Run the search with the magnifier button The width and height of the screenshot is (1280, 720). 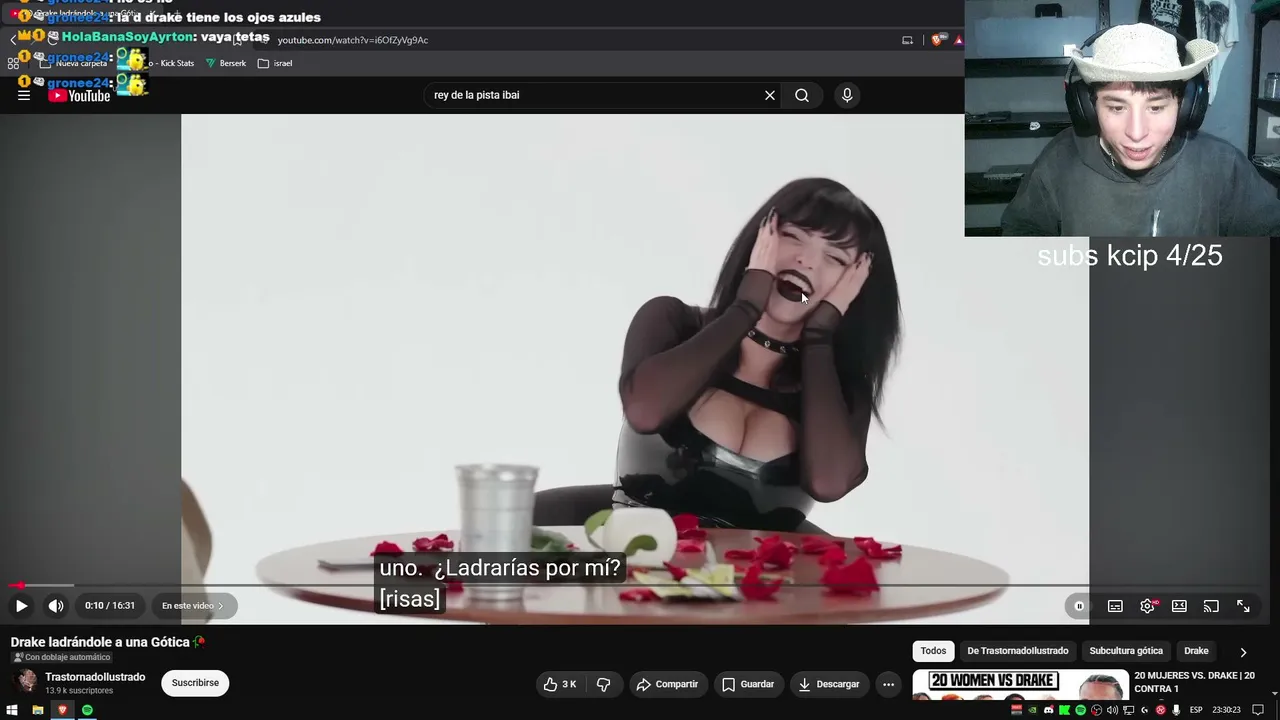coord(802,95)
